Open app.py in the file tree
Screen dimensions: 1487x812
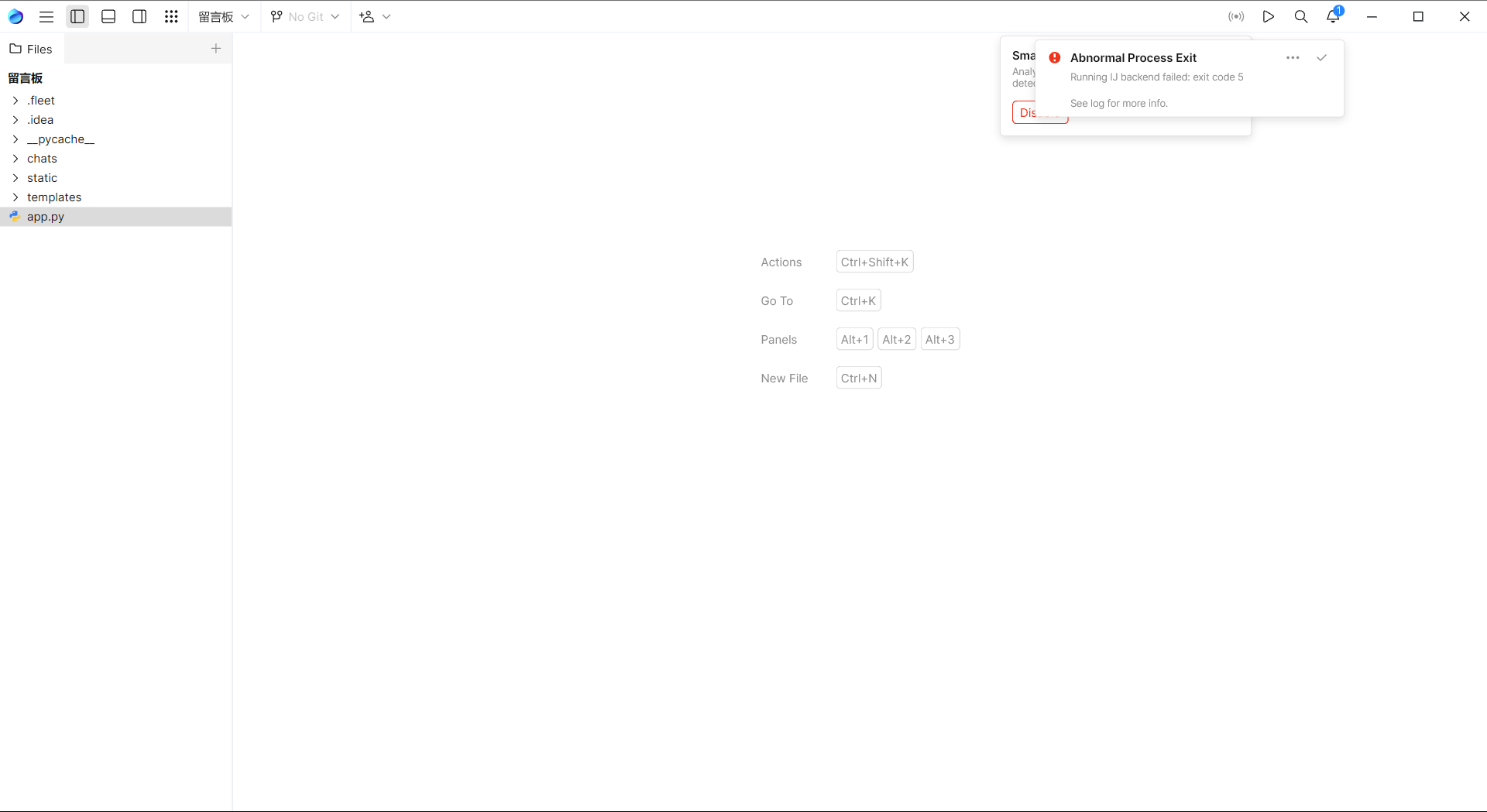[46, 217]
